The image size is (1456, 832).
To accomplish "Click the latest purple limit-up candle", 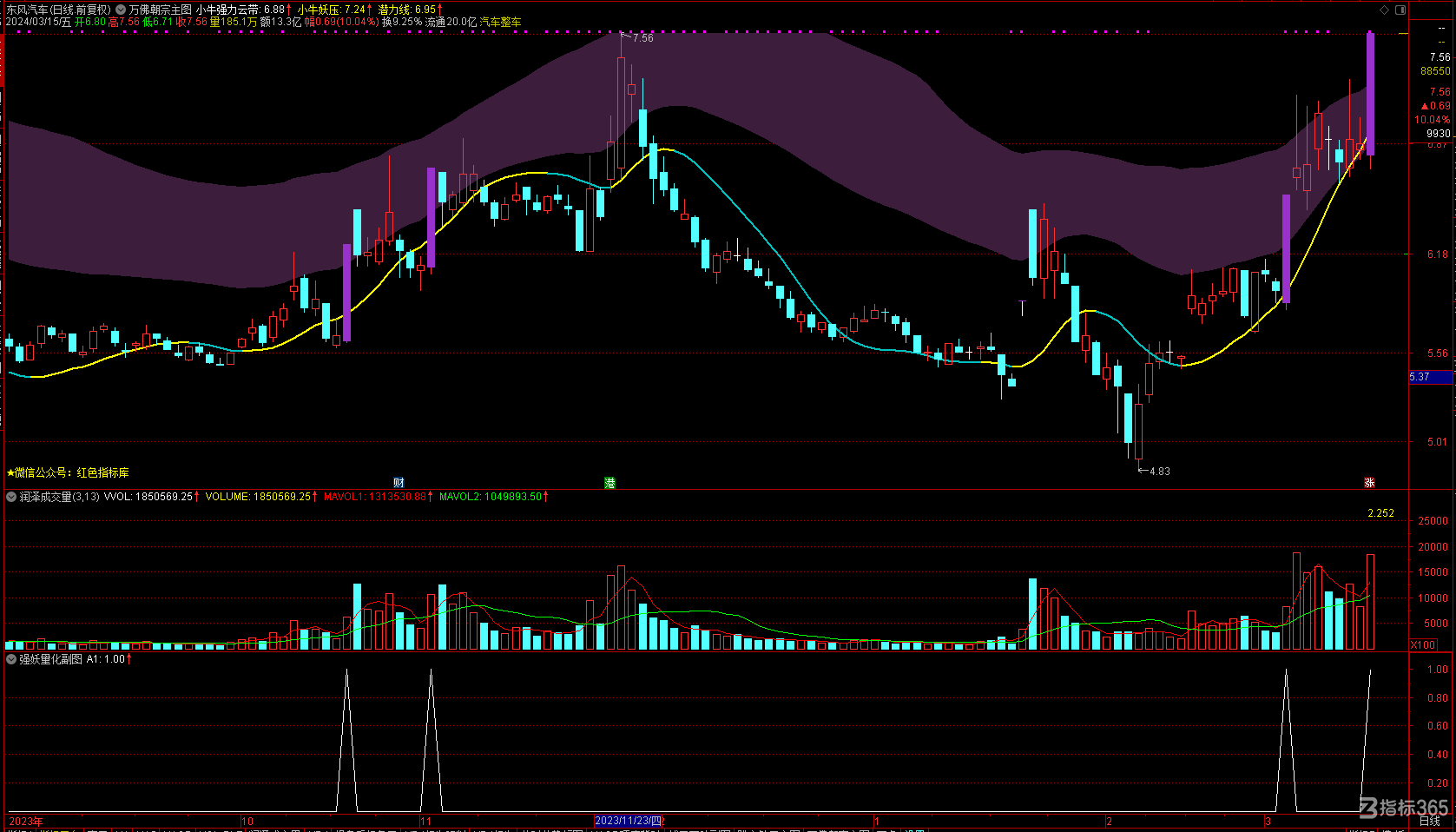I will (x=1370, y=94).
